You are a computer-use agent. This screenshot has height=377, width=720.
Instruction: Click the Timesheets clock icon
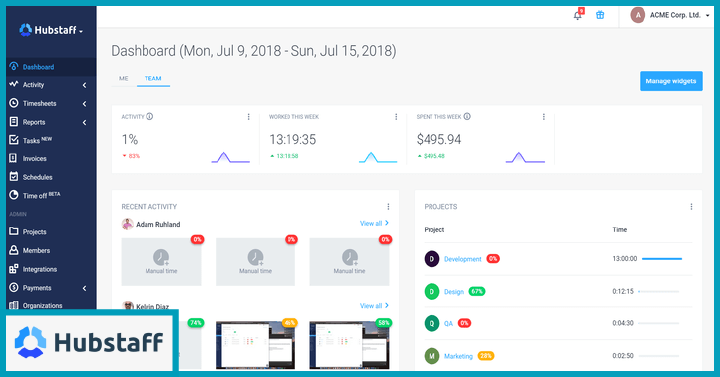(x=14, y=103)
